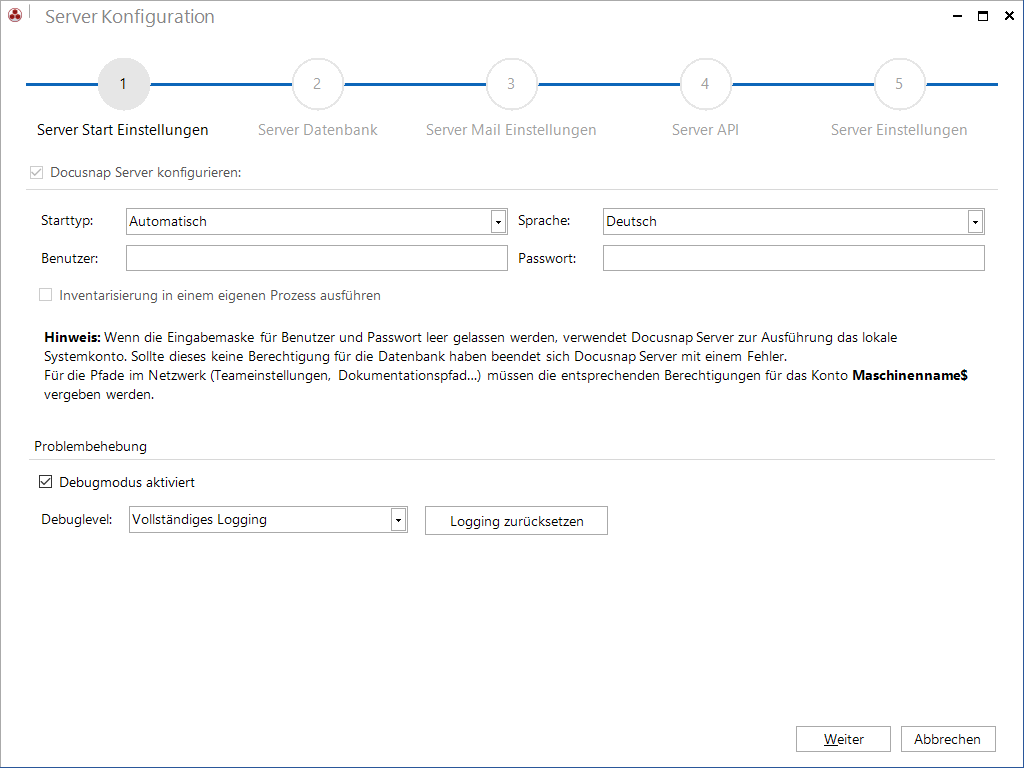
Task: Click the bold Hinweis: text
Action: click(72, 338)
